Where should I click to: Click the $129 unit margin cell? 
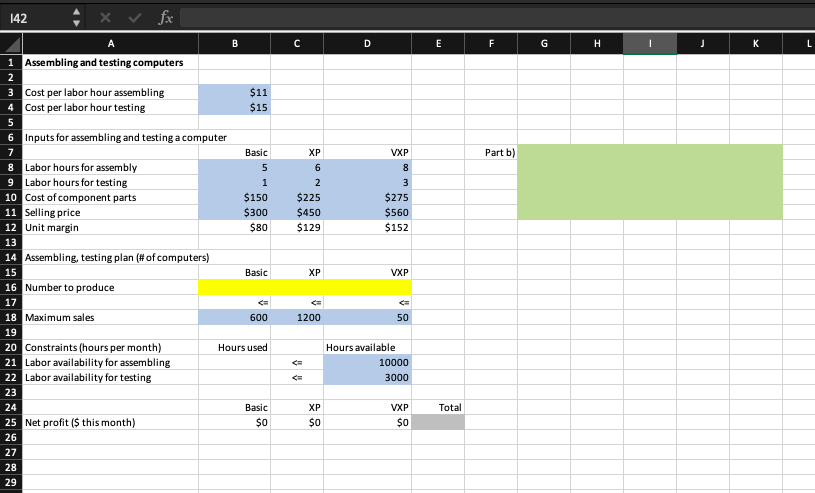coord(297,227)
